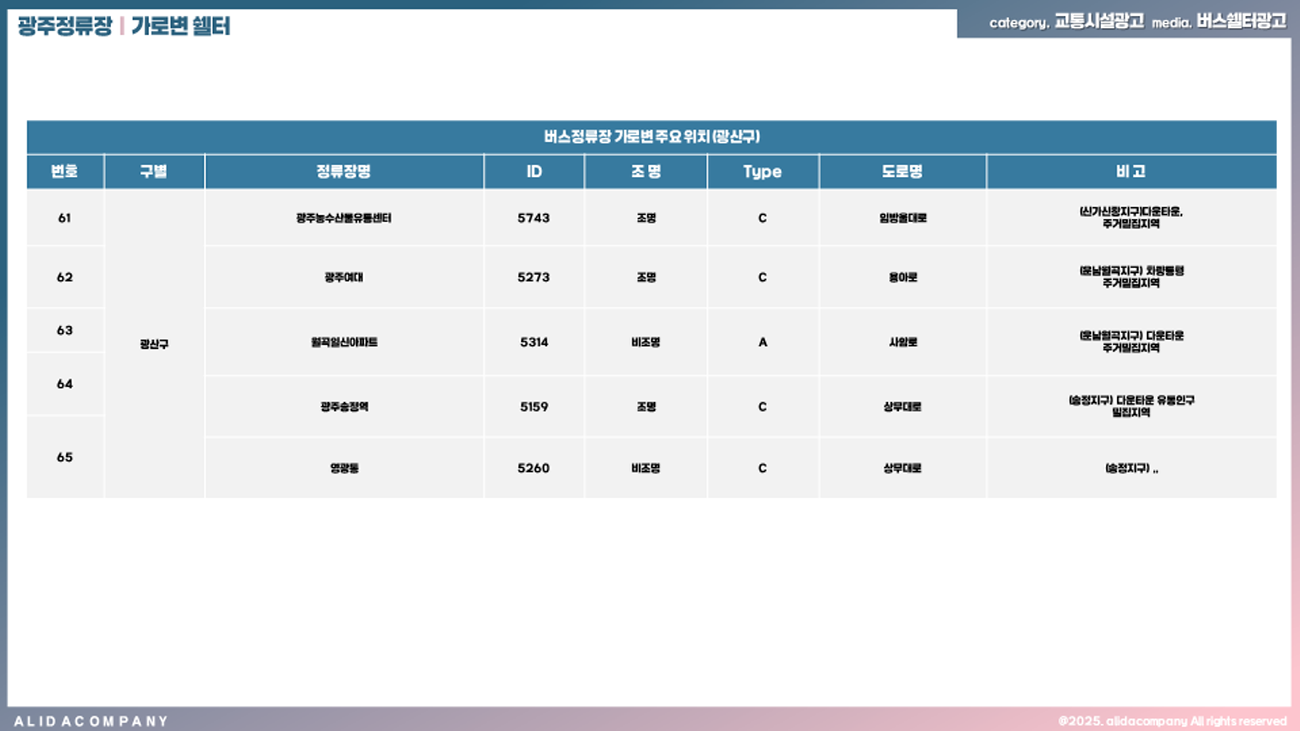The image size is (1300, 731).
Task: Click the 광주여대 station name
Action: [x=343, y=278]
